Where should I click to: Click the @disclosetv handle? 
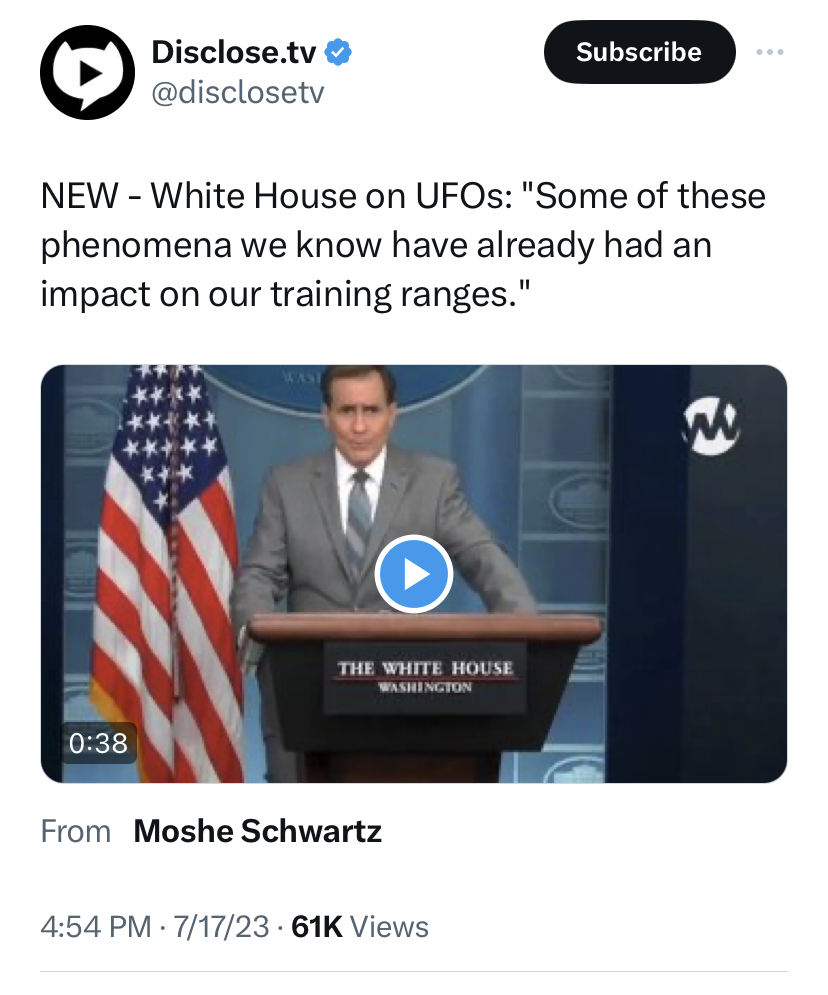point(238,93)
